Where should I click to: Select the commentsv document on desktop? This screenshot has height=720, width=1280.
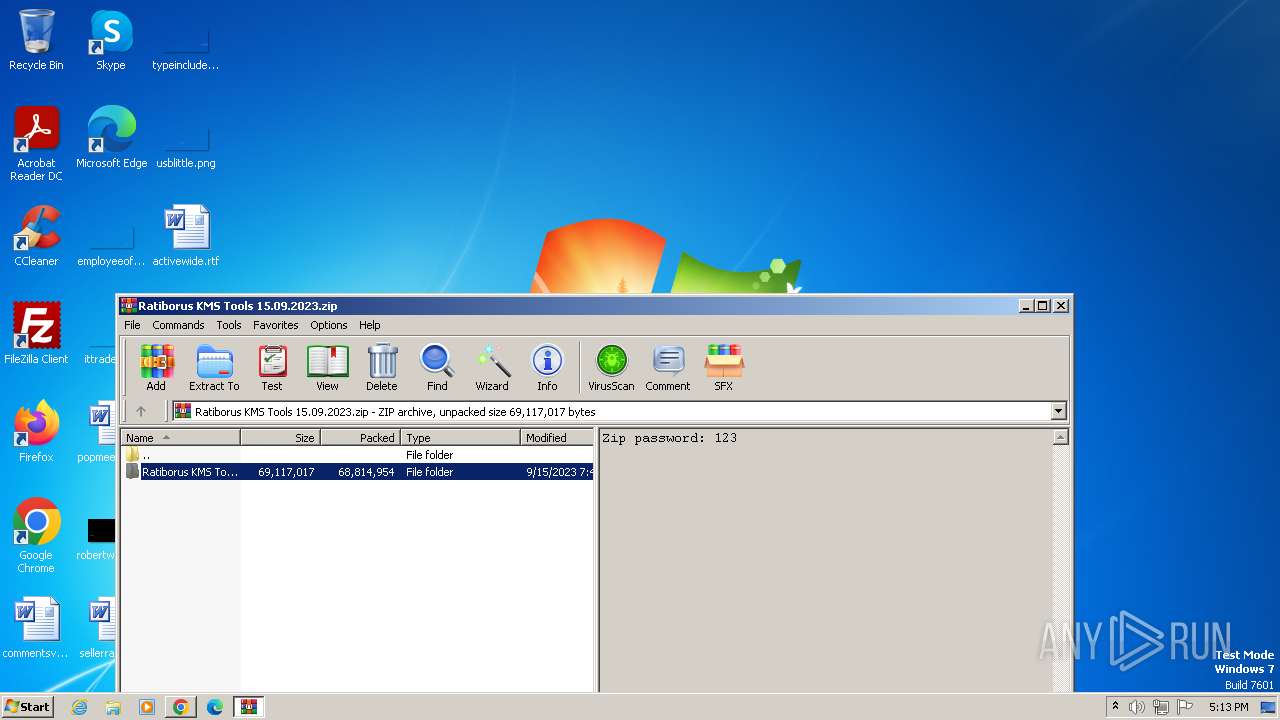36,628
